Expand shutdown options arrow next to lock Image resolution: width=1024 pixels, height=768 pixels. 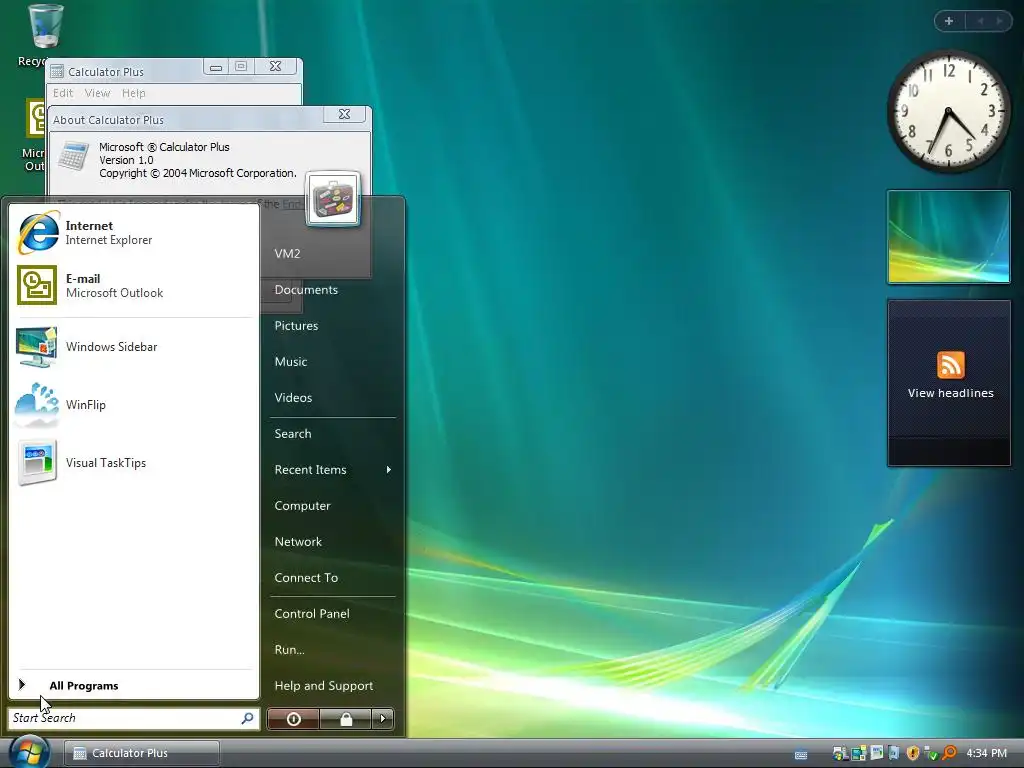(383, 719)
